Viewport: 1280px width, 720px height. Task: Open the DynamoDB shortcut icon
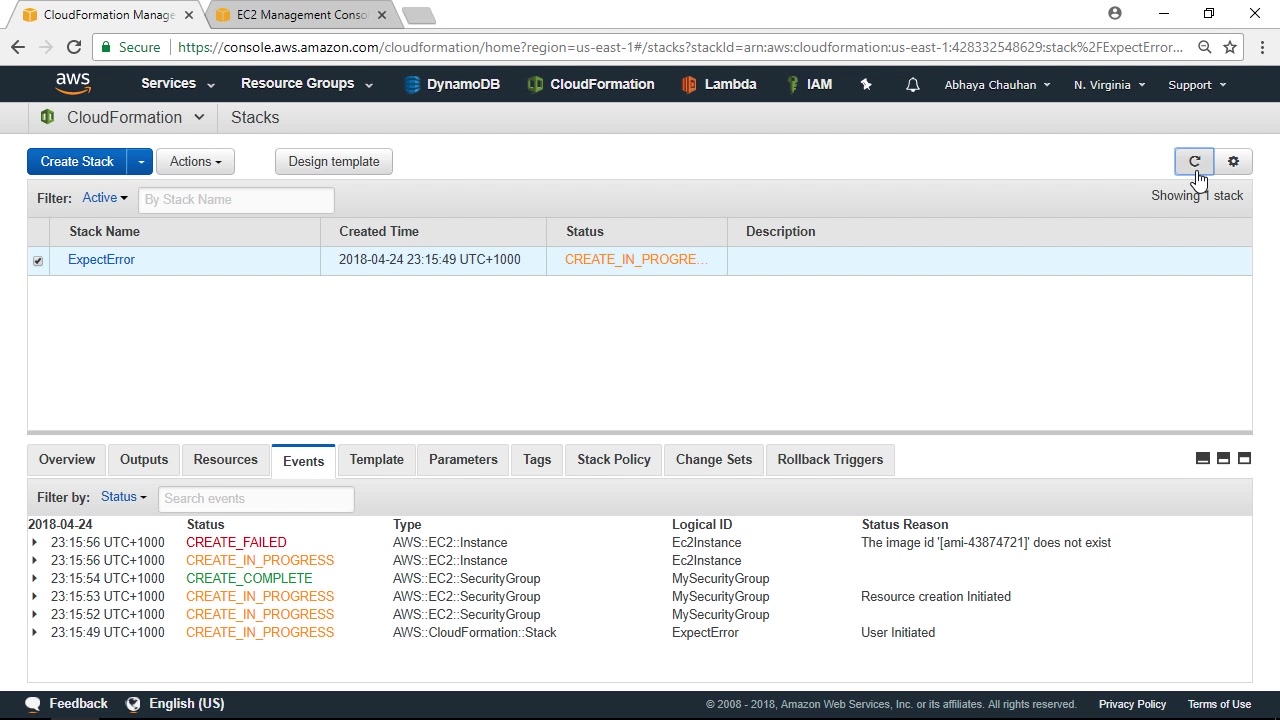pyautogui.click(x=412, y=85)
